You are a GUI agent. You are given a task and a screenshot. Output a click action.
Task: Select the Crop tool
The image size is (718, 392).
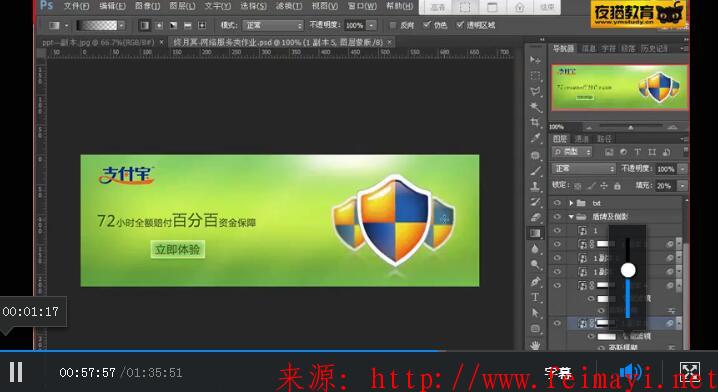coord(535,122)
